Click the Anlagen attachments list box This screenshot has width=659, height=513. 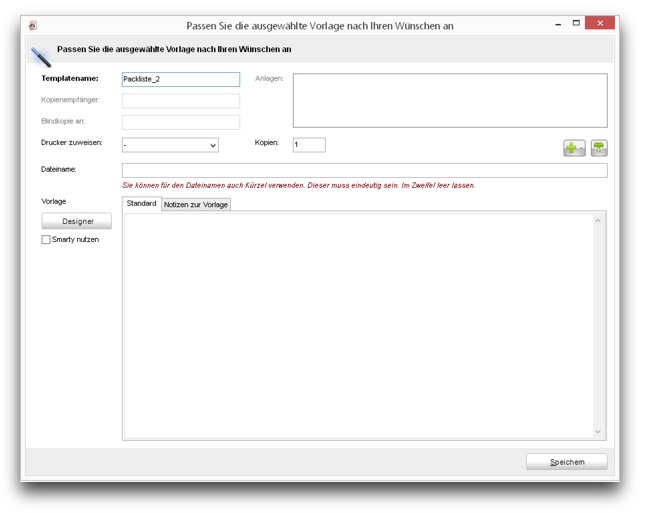[x=450, y=100]
